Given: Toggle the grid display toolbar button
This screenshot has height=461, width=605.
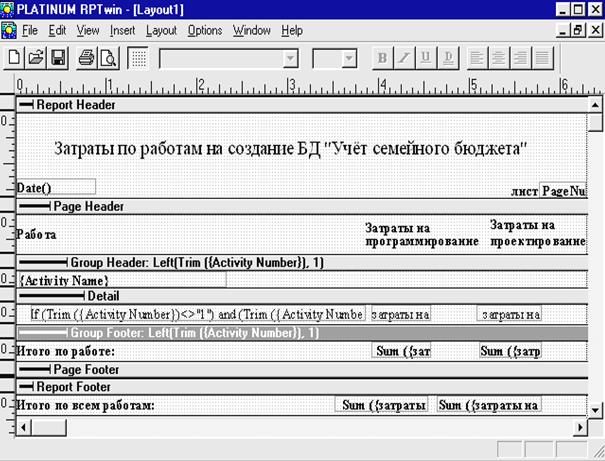Looking at the screenshot, I should click(x=138, y=58).
